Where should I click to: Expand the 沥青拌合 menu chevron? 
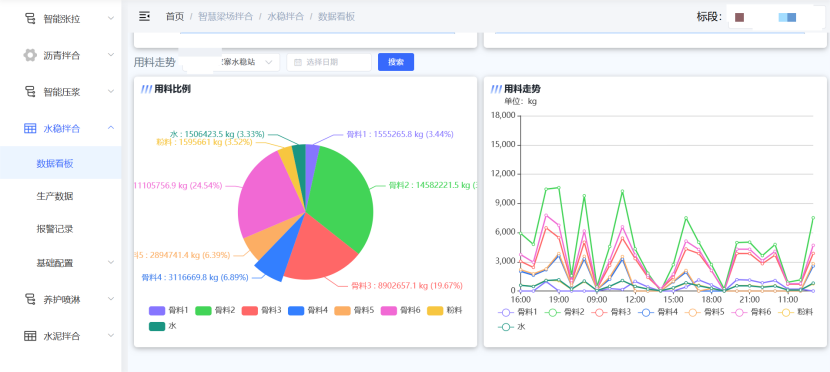click(111, 55)
